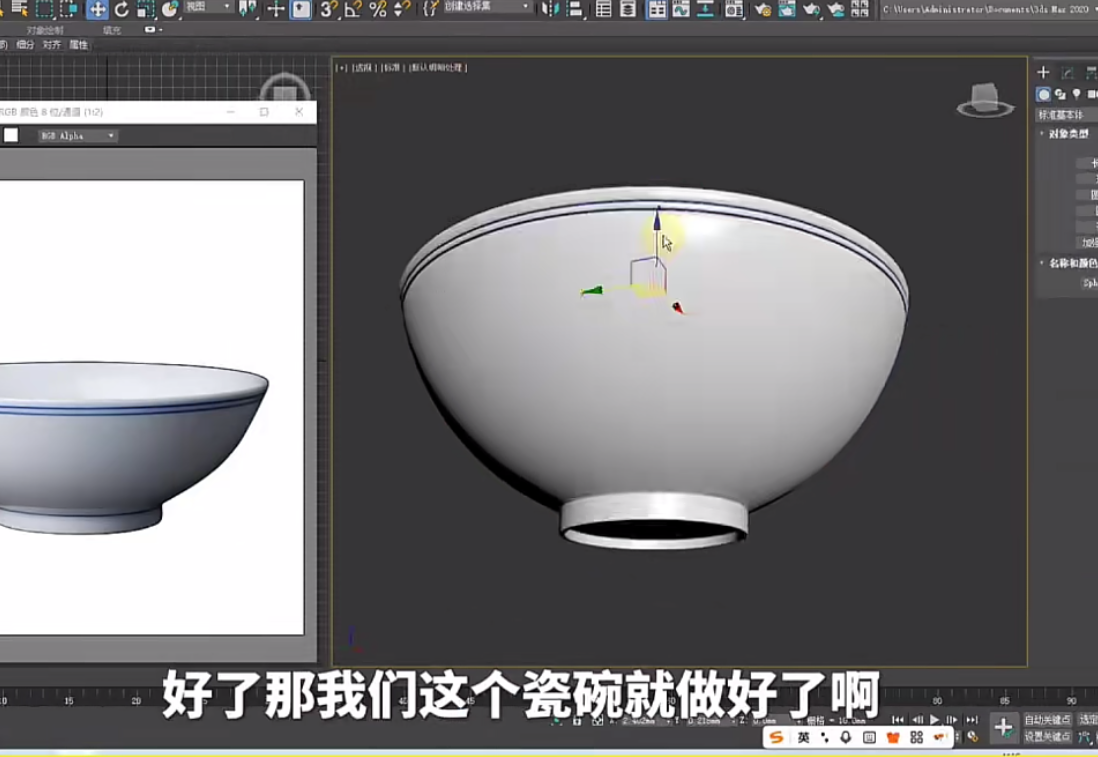This screenshot has height=757, width=1098.
Task: Open the viewport shading label menu
Action: 438,68
